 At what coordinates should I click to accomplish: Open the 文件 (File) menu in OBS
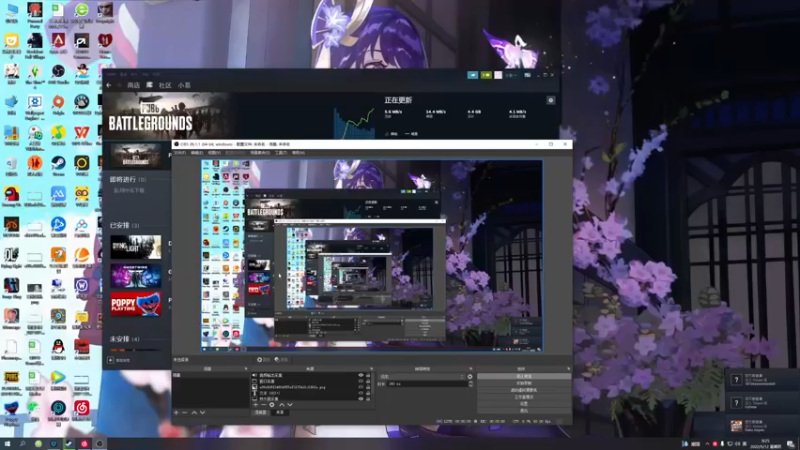[x=180, y=153]
